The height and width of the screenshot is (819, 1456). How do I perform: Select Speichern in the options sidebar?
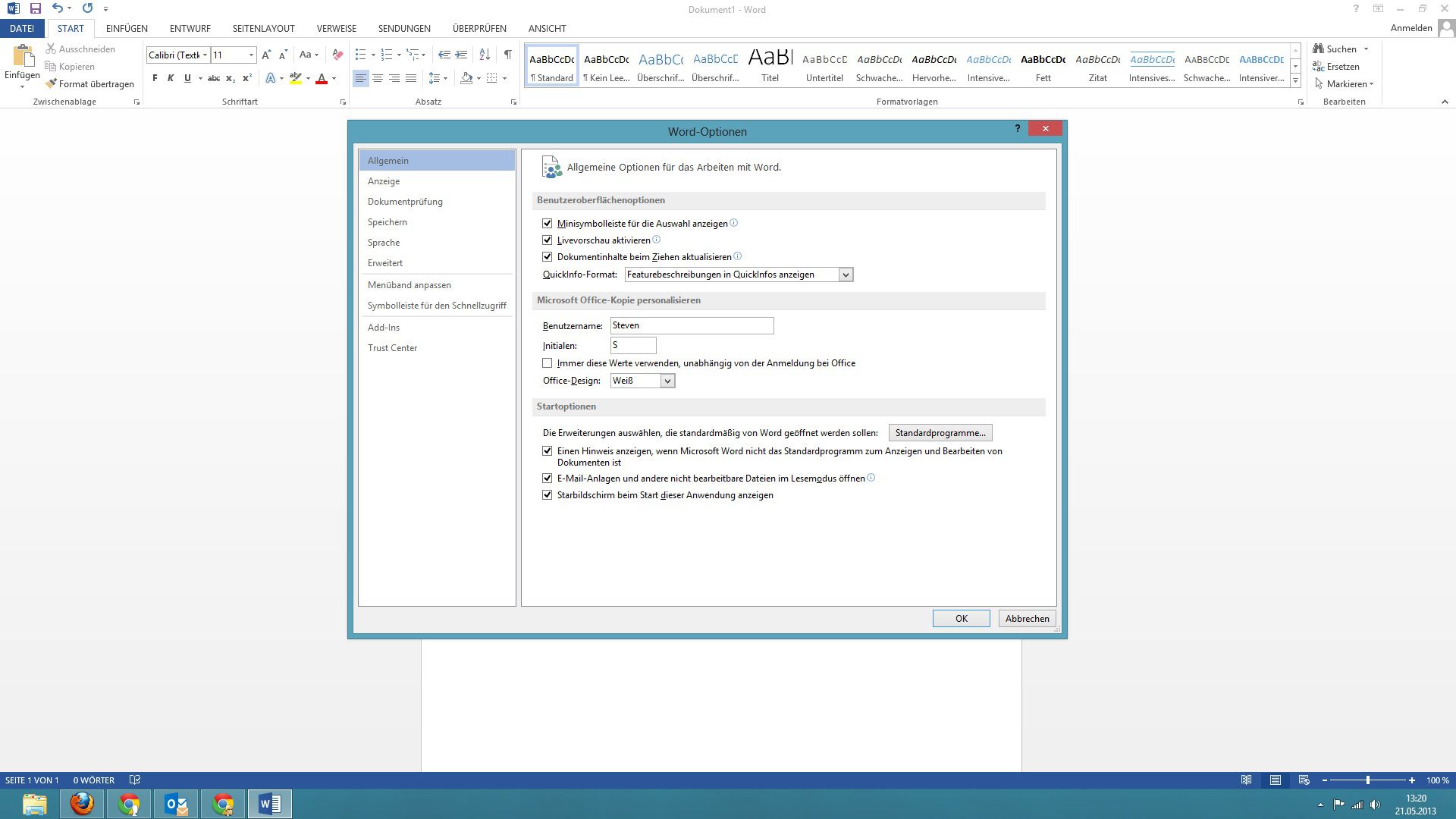(388, 221)
